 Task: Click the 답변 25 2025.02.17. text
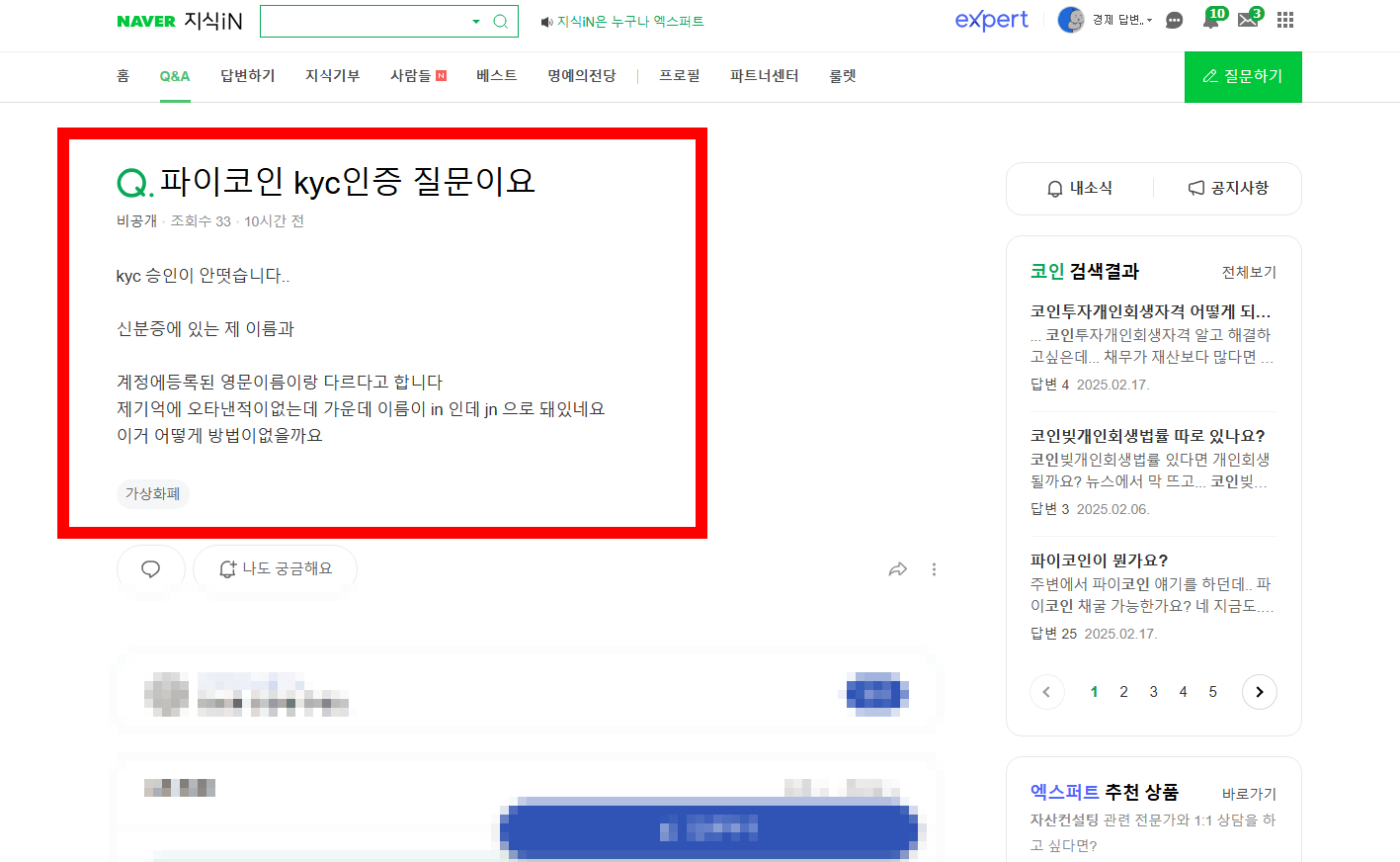coord(1094,634)
